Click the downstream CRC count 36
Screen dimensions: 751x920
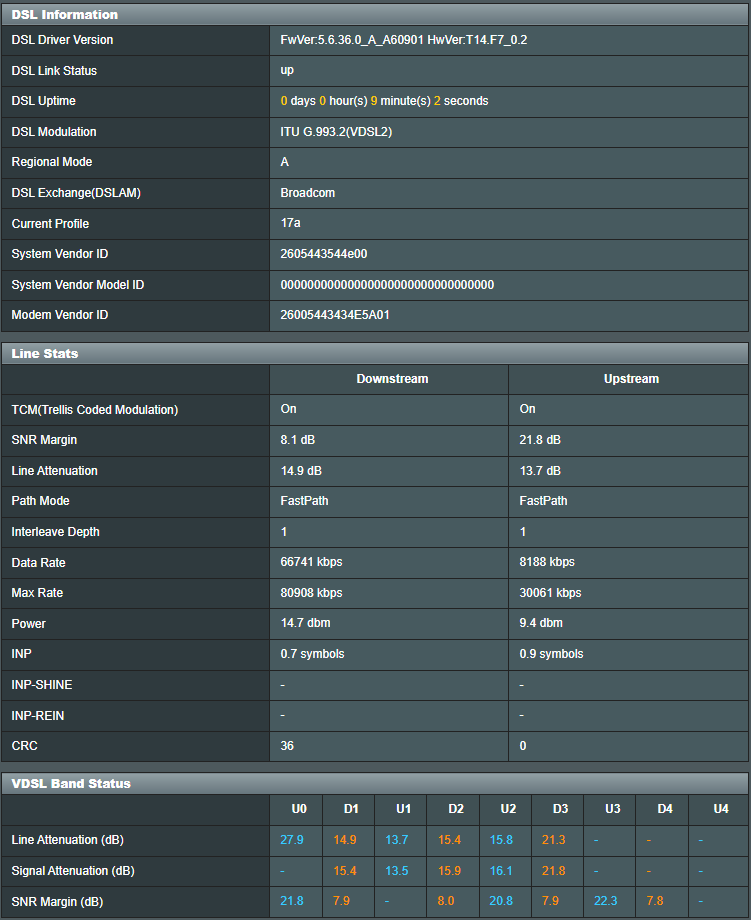click(287, 746)
